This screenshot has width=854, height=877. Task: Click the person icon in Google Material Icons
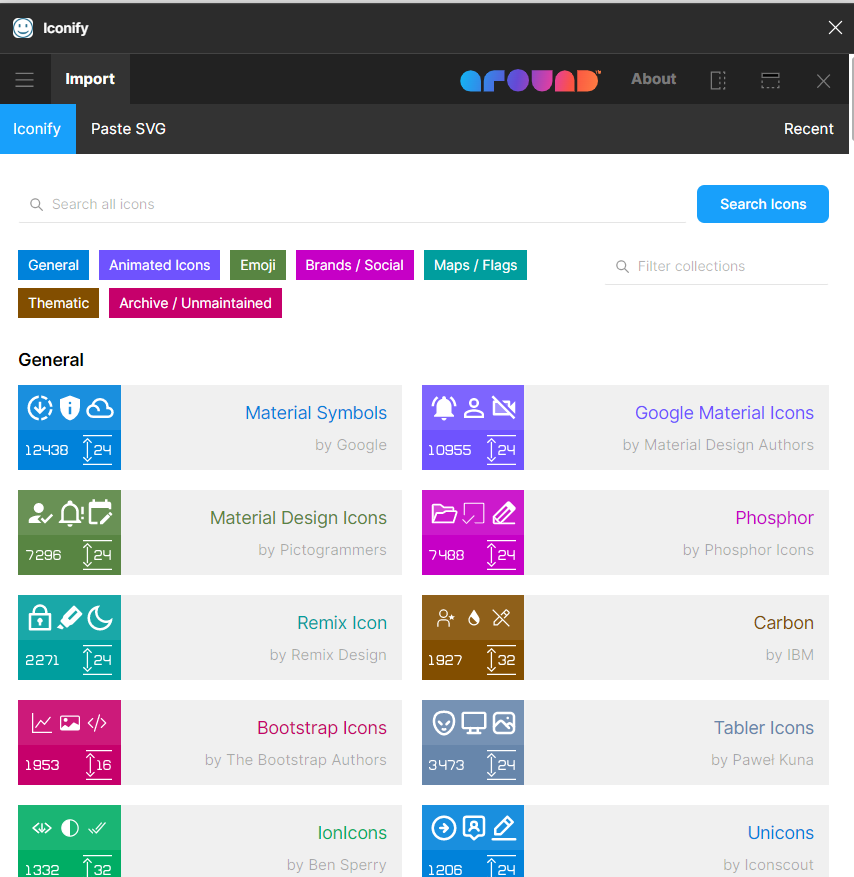point(474,408)
